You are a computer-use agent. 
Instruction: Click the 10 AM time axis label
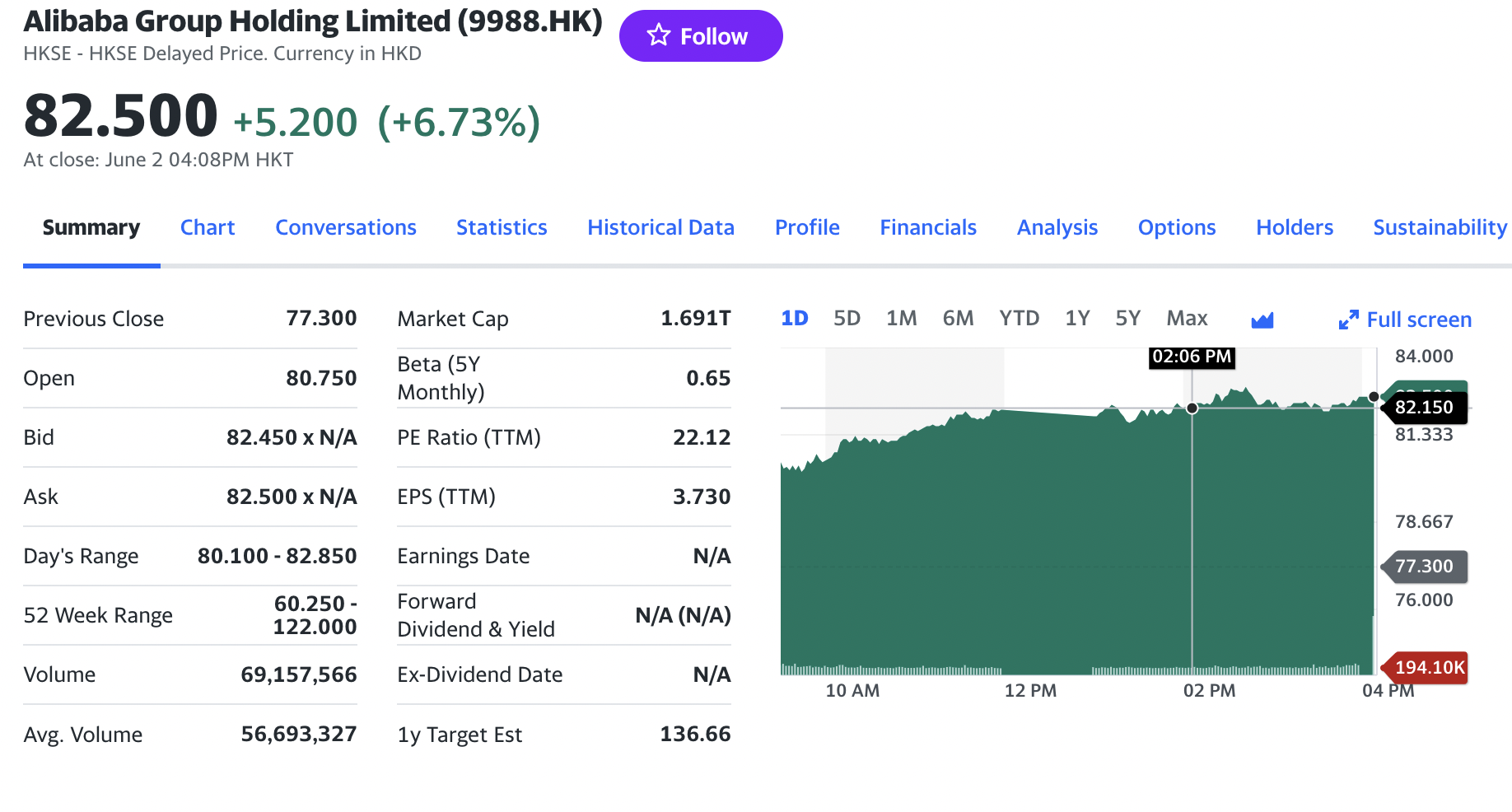click(x=852, y=690)
